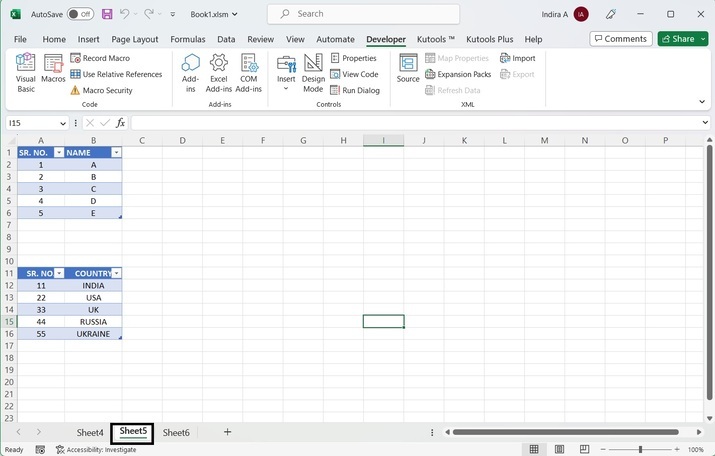Open the Indira A account profile
715x456 pixels.
tap(565, 14)
